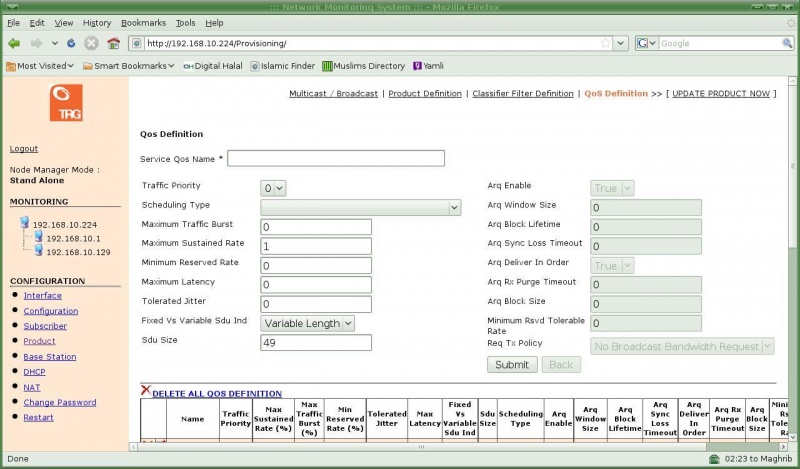
Task: Click the Sdu Size field
Action: click(316, 343)
